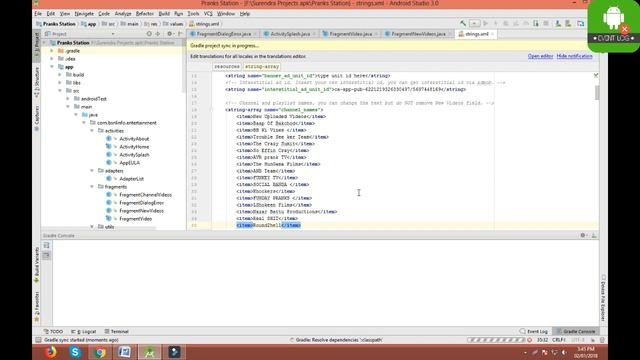Image resolution: width=640 pixels, height=360 pixels.
Task: Click the Gradle sync progress bar
Action: [496, 340]
